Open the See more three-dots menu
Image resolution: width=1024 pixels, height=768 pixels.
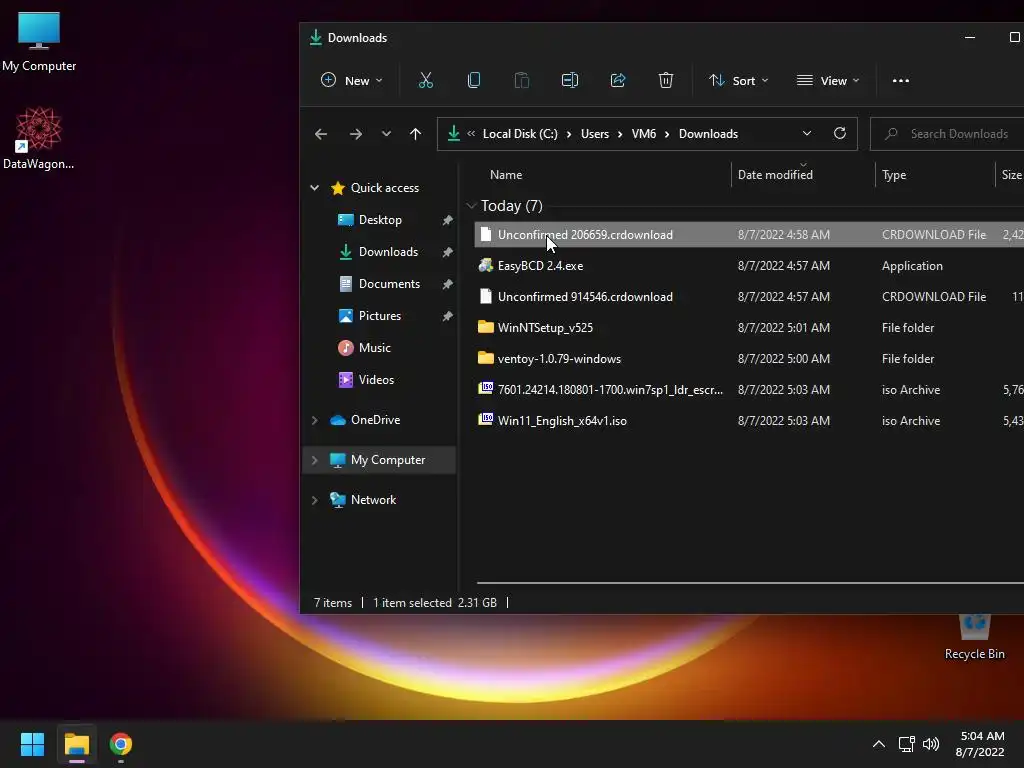click(x=901, y=80)
